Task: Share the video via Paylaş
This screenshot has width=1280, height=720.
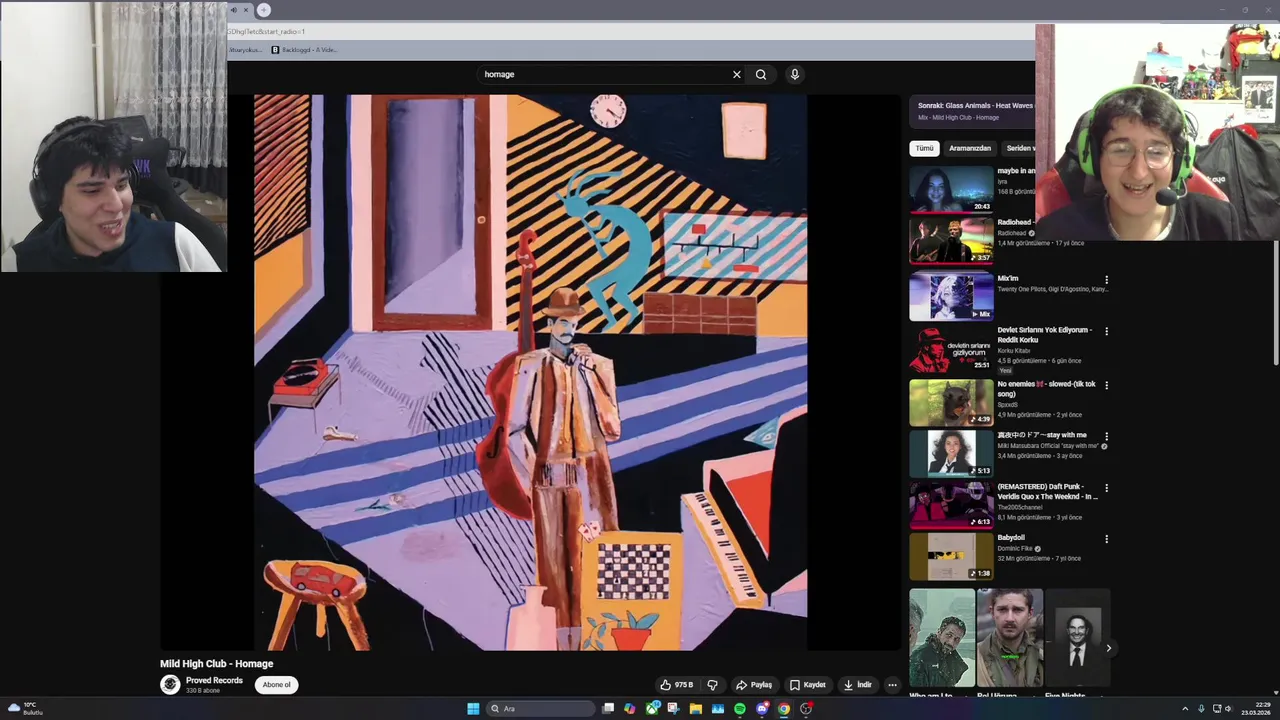Action: (754, 685)
